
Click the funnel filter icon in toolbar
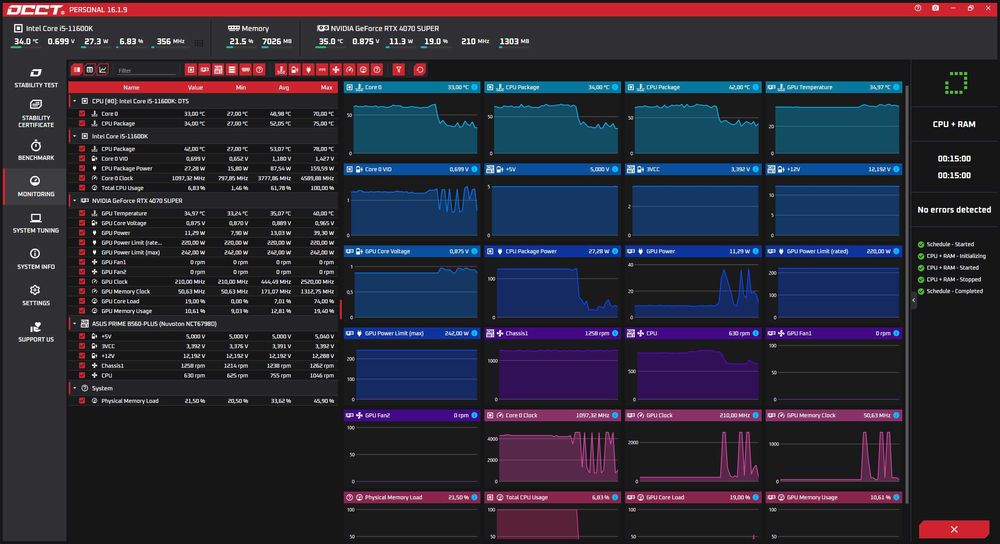(399, 70)
